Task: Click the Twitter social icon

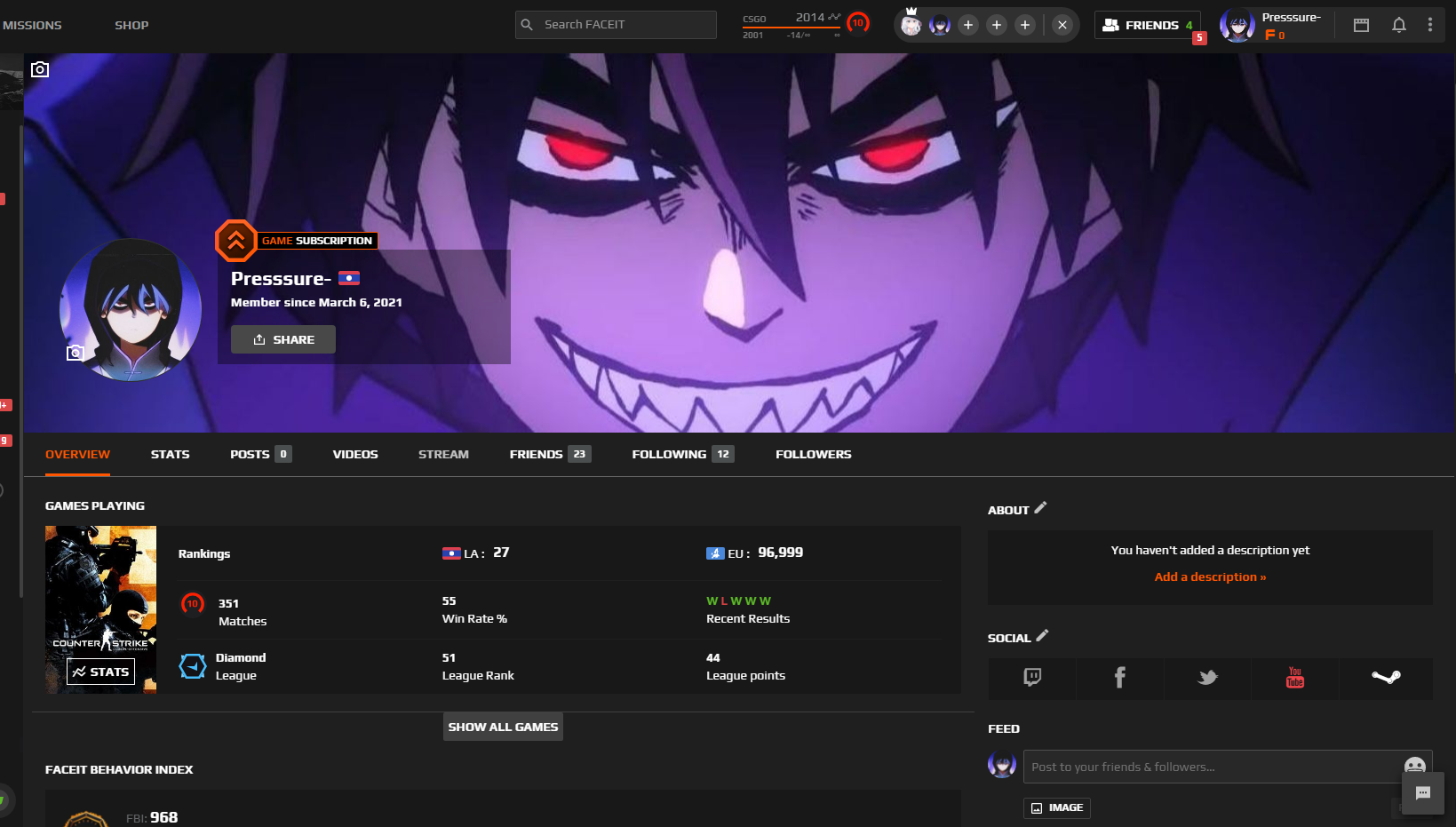Action: pyautogui.click(x=1207, y=678)
